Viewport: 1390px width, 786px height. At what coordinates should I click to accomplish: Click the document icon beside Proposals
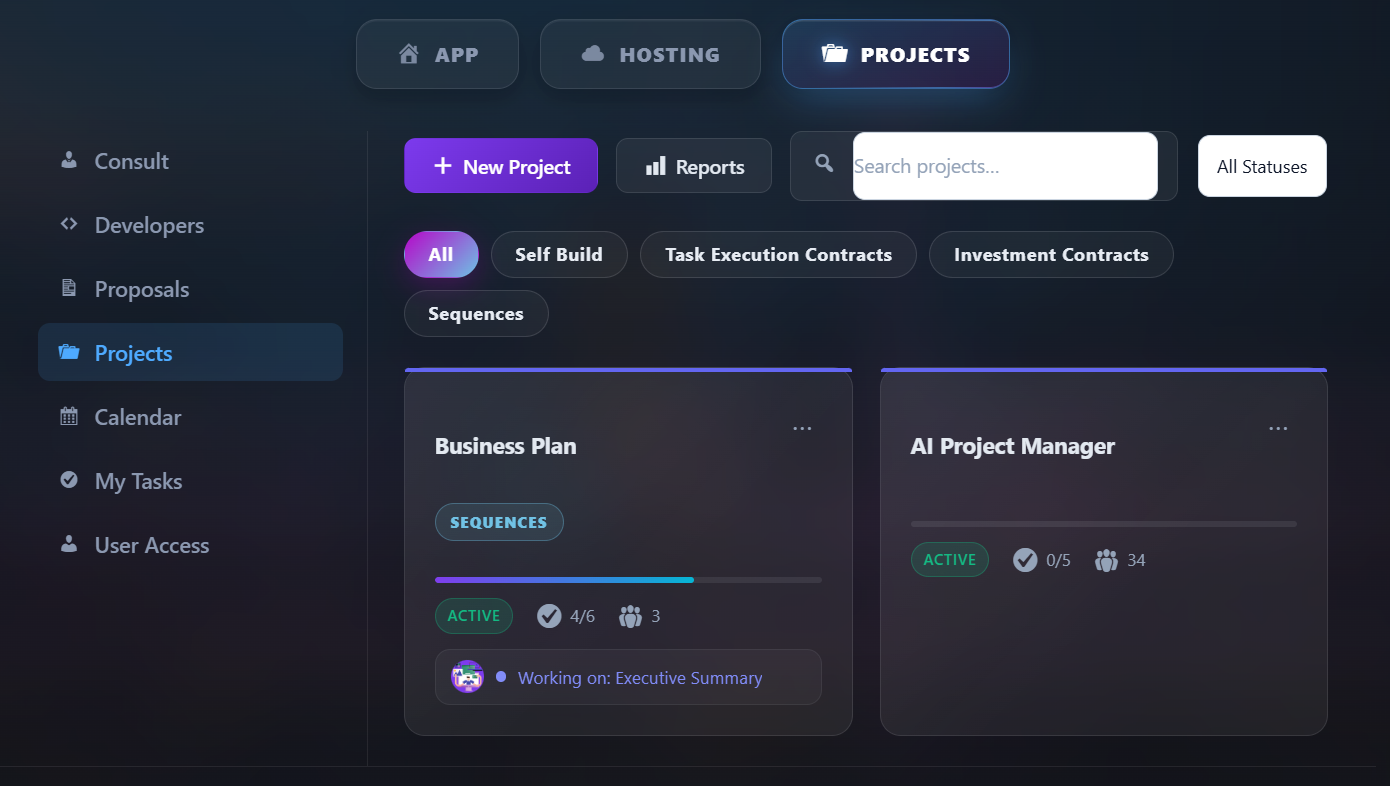69,288
